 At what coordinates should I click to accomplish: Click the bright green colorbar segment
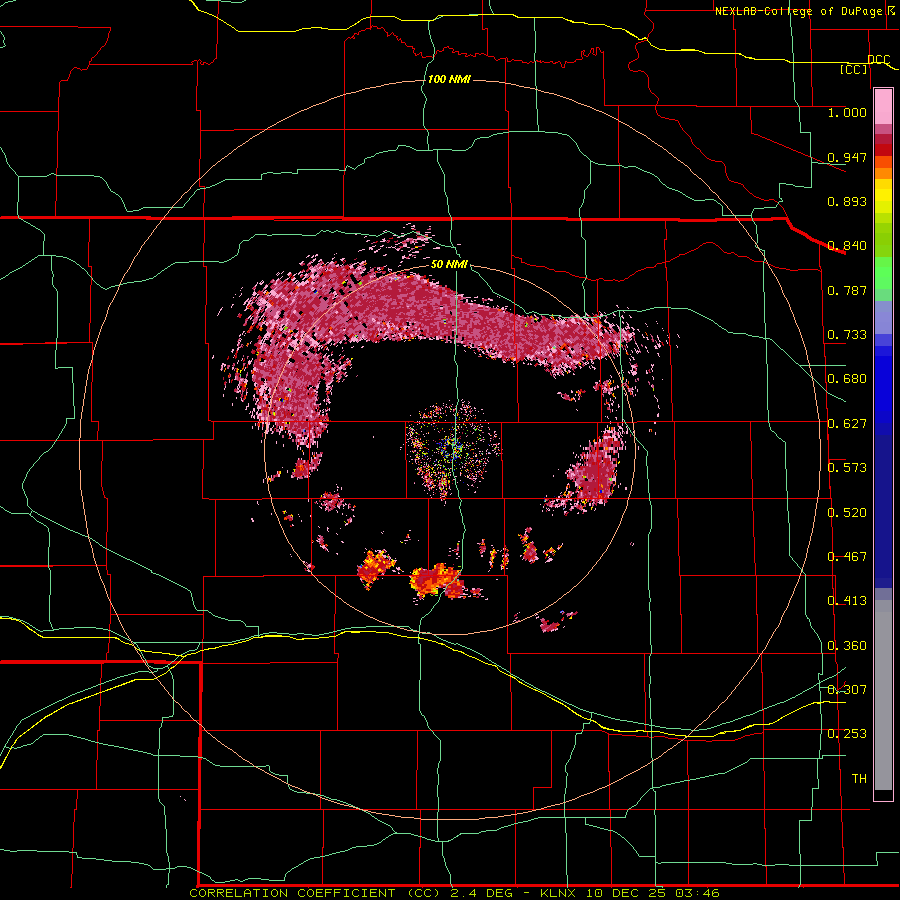pos(883,273)
